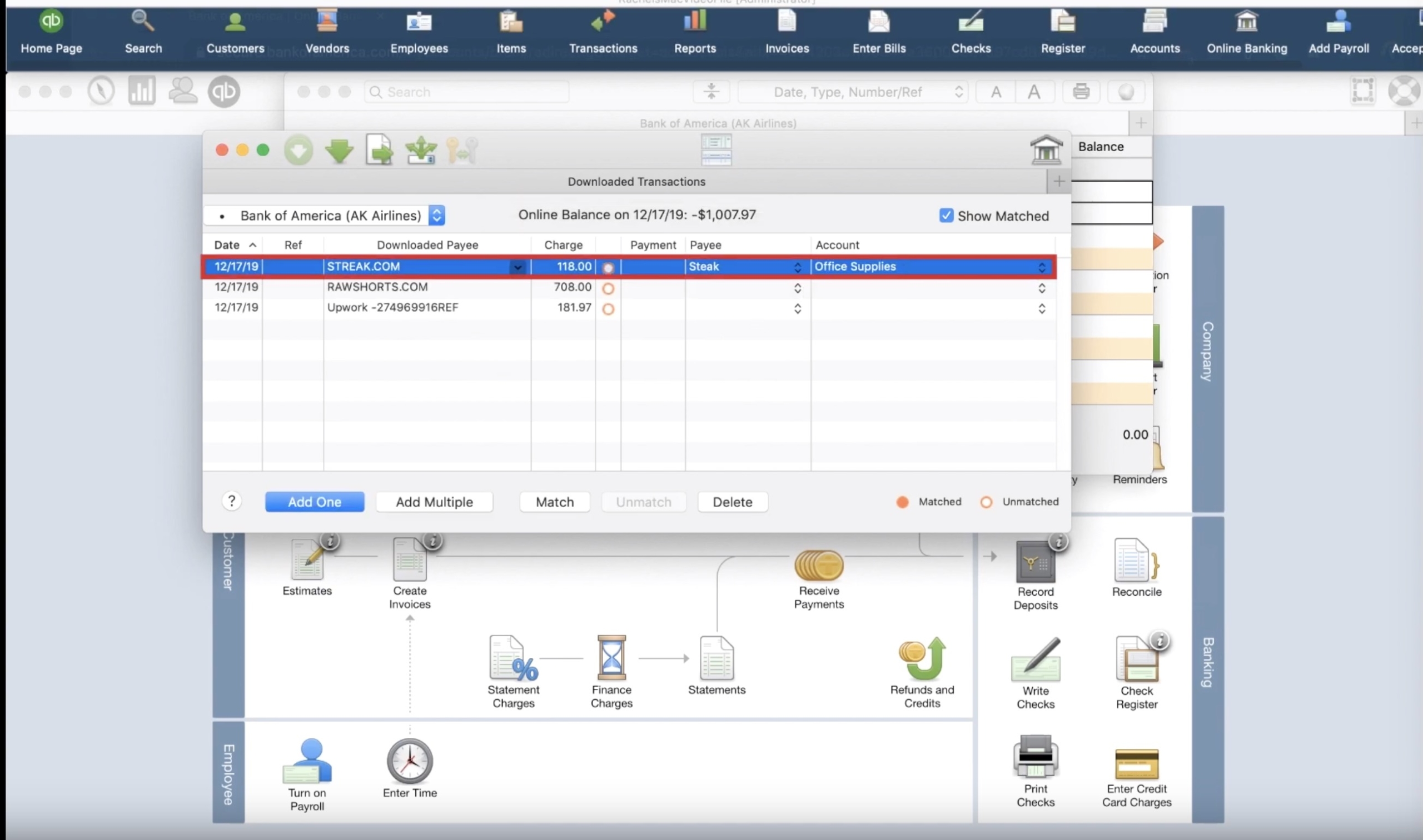The width and height of the screenshot is (1423, 840).
Task: Open Reports from toolbar
Action: pyautogui.click(x=695, y=31)
